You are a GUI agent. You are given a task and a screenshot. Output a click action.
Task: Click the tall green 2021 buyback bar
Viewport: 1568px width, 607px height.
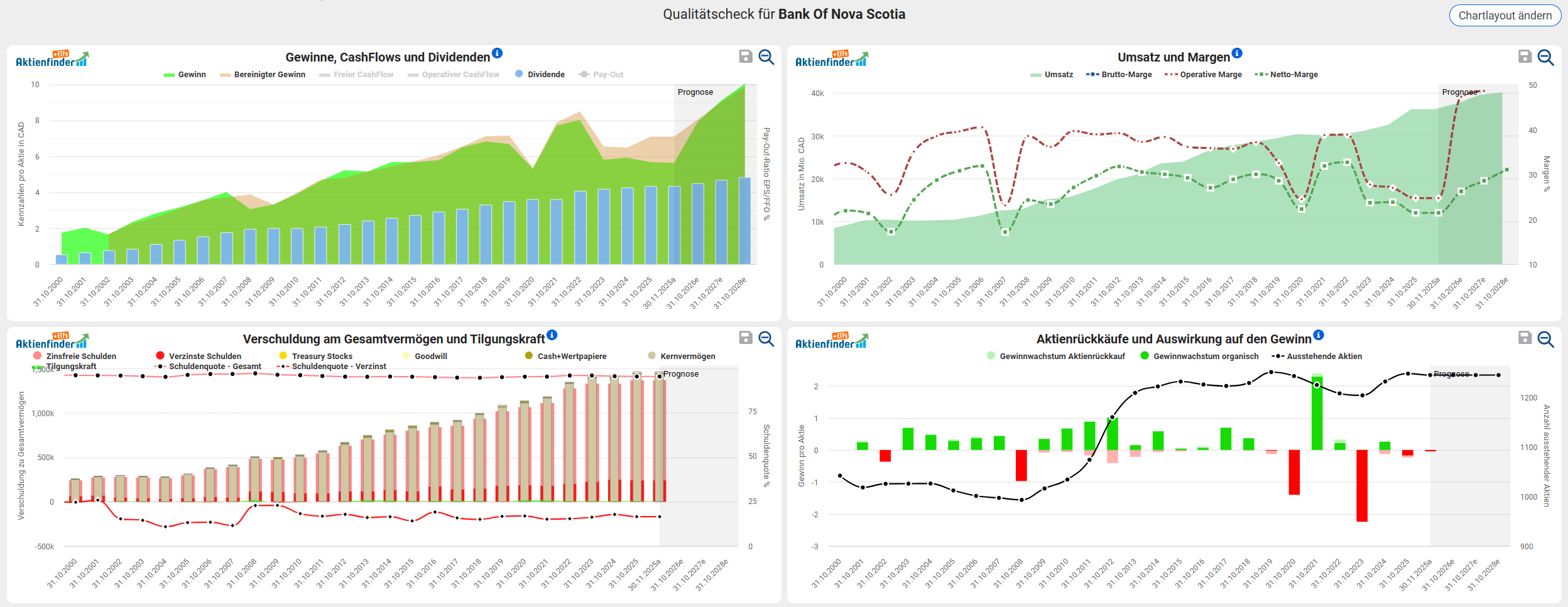click(x=1317, y=414)
